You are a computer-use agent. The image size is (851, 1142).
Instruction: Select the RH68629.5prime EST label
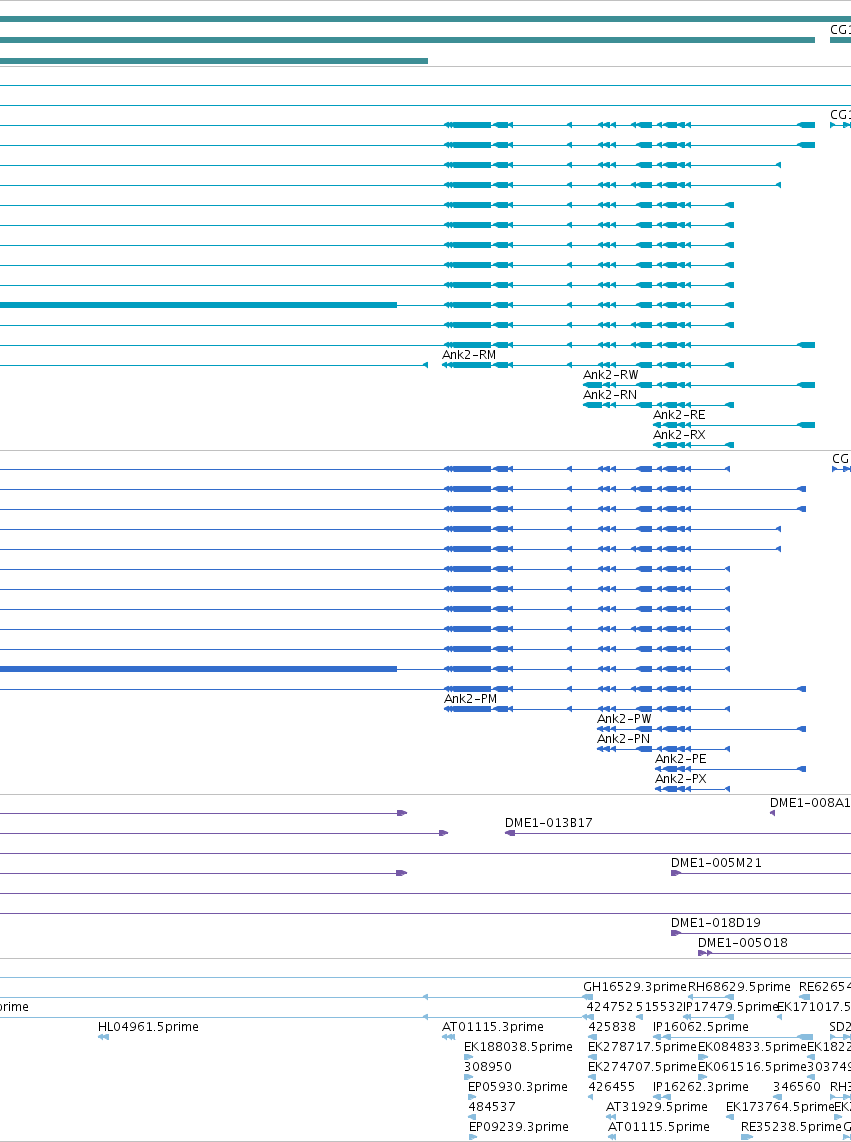click(740, 987)
